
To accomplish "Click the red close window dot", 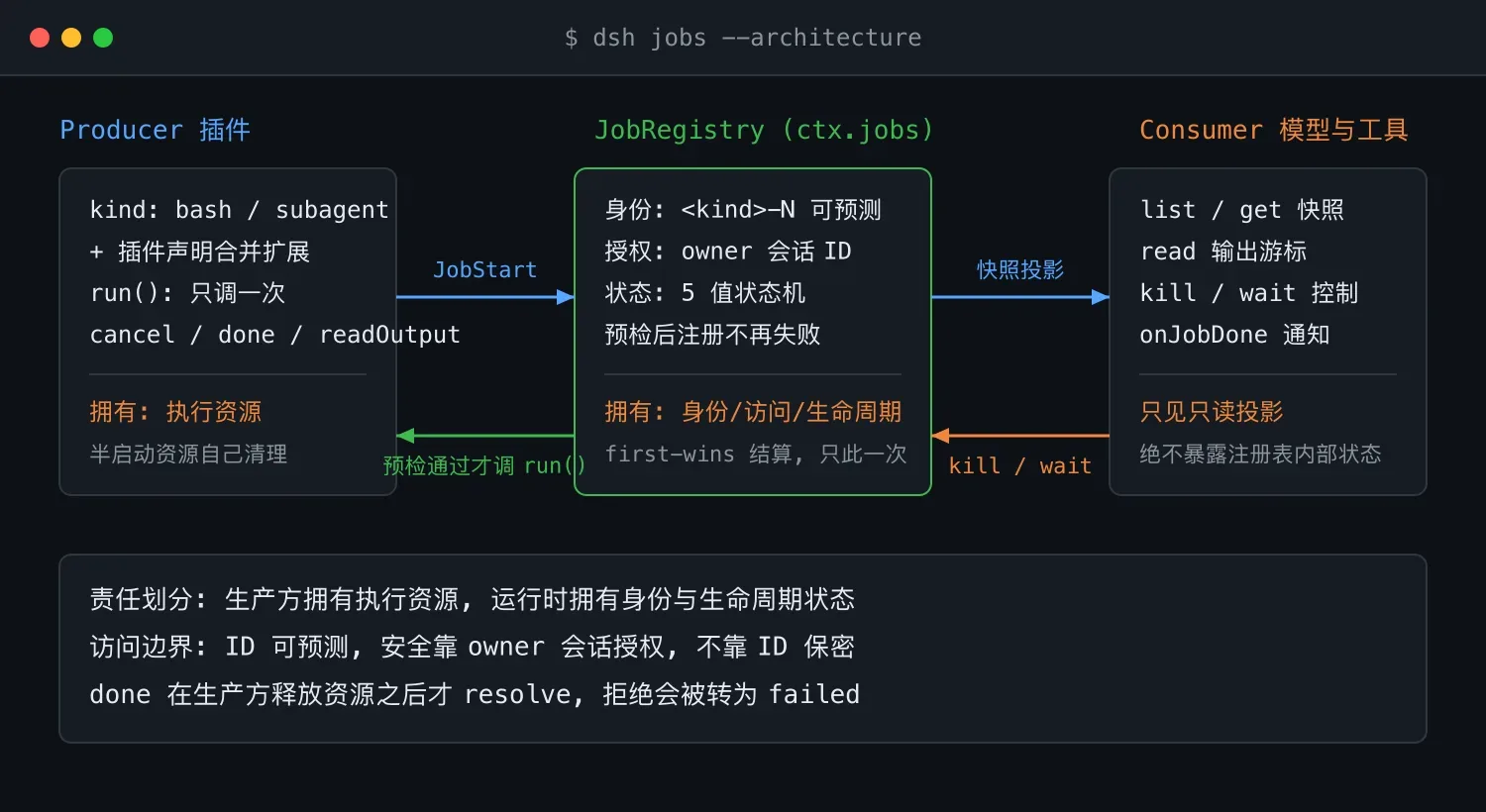I will pos(40,38).
